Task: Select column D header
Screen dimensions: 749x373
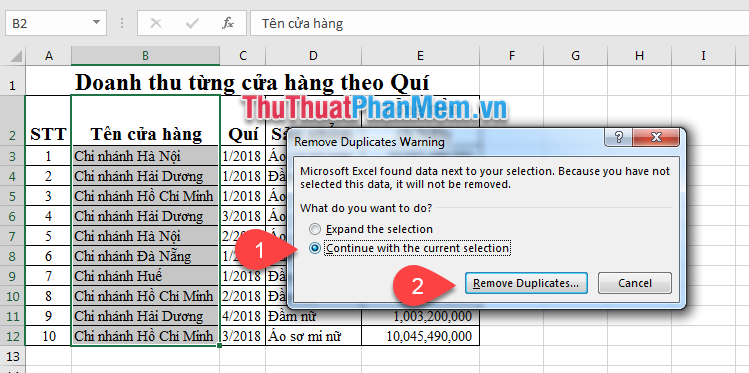Action: 313,56
